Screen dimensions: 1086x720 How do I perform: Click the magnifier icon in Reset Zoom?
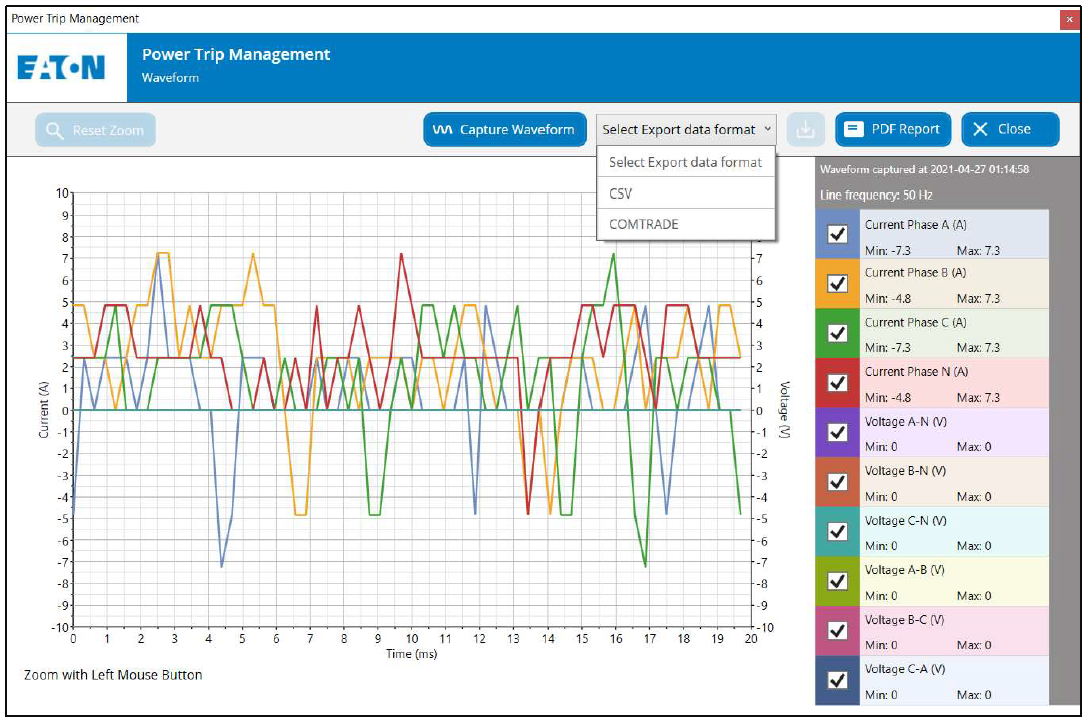(54, 130)
